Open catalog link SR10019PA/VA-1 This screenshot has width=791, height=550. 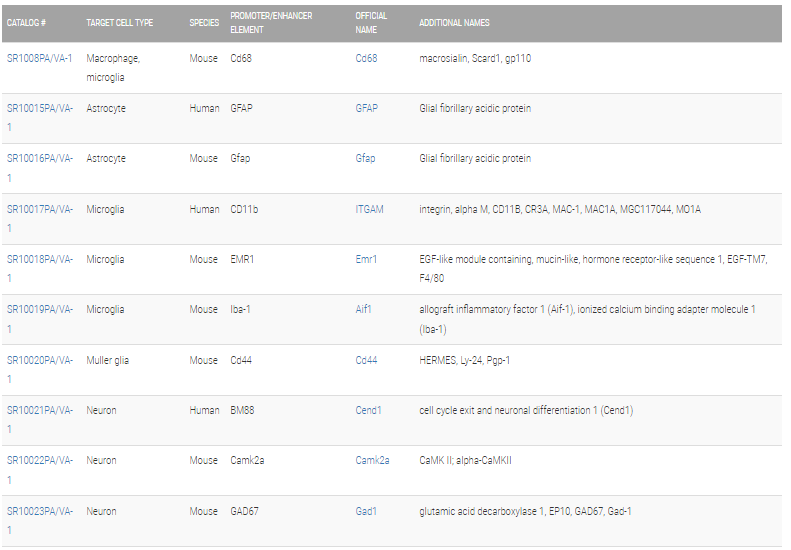coord(39,319)
